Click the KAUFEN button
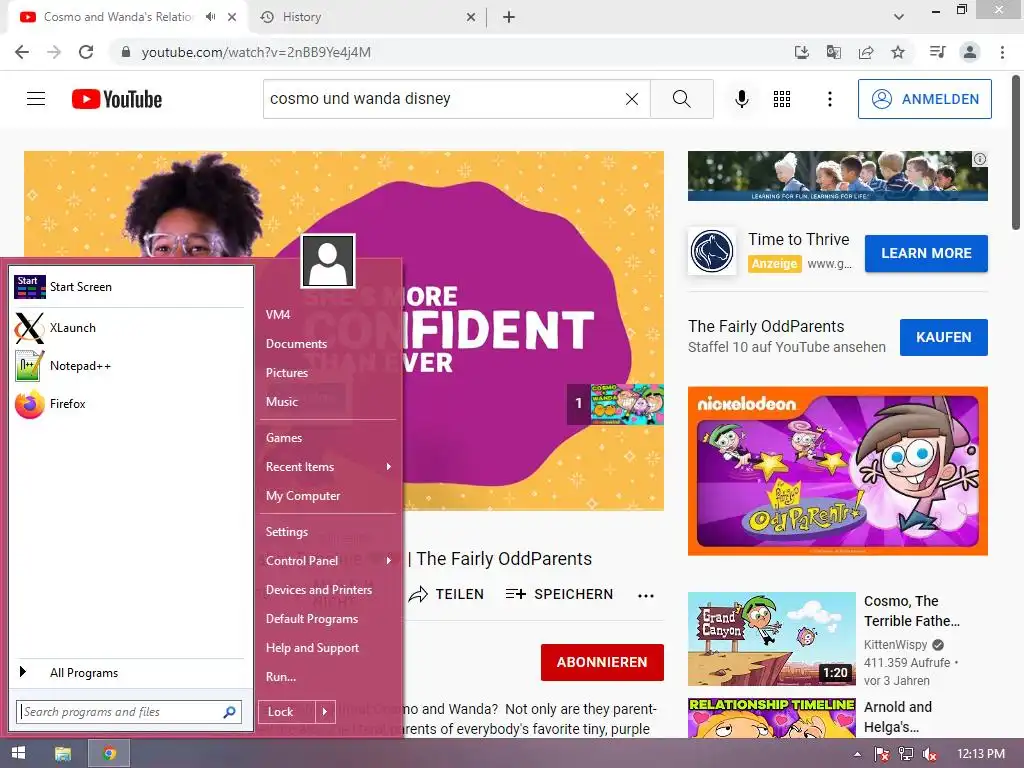The image size is (1024, 768). click(x=944, y=338)
